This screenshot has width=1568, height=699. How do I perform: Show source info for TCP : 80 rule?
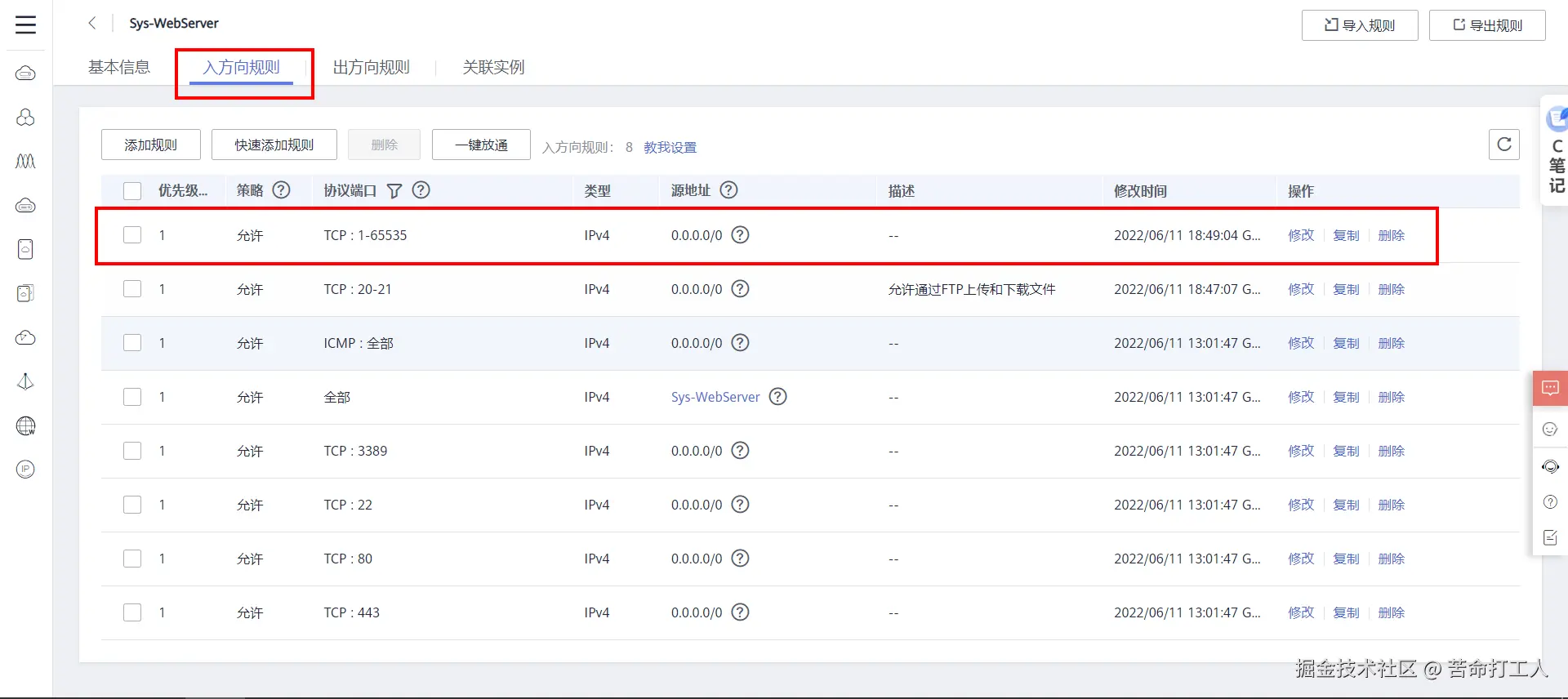(740, 559)
